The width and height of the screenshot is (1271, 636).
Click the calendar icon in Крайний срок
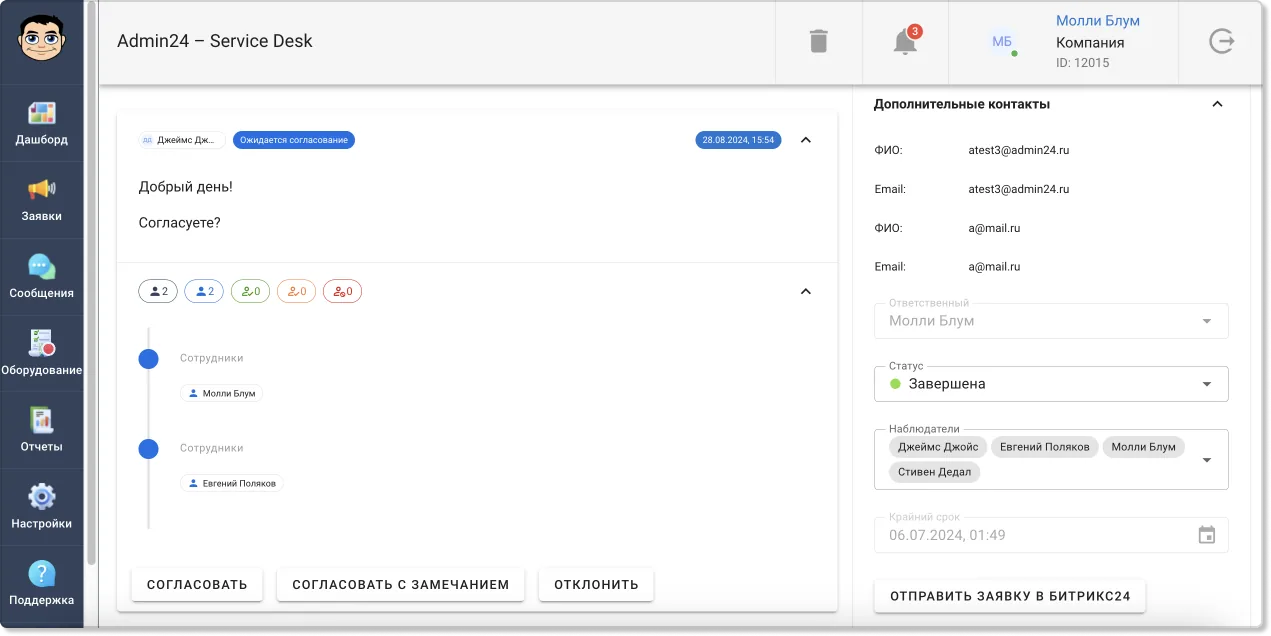(1207, 535)
